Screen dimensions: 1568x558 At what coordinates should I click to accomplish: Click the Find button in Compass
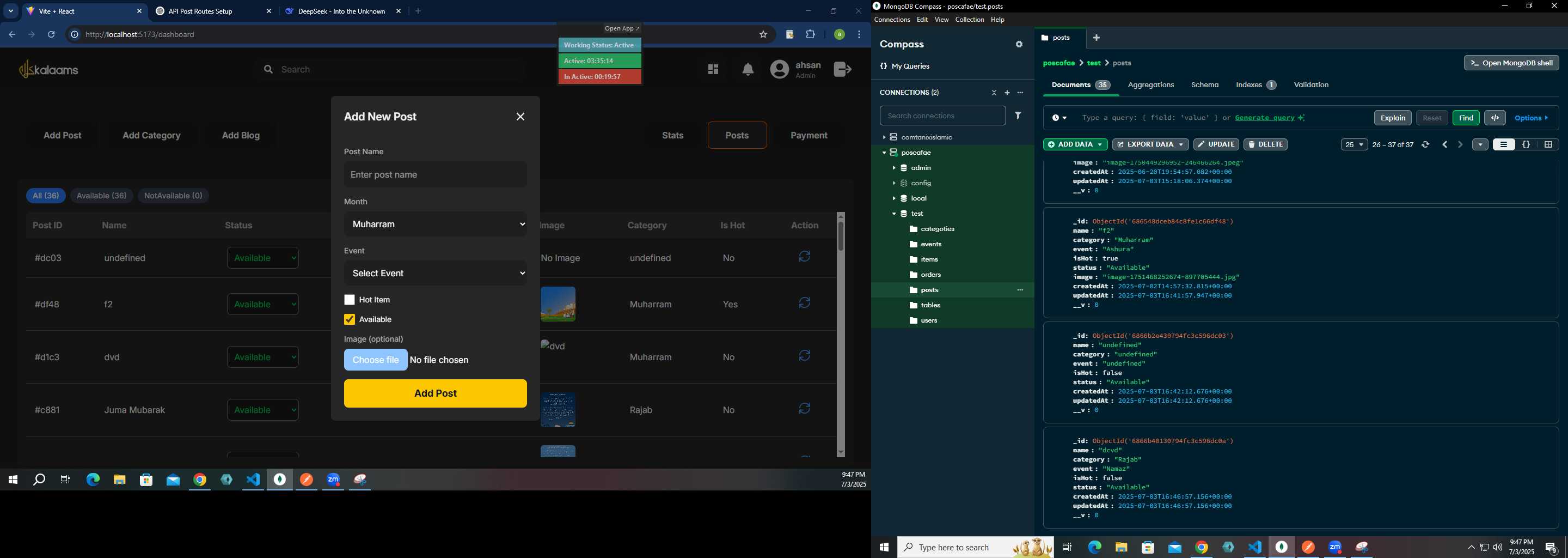pyautogui.click(x=1466, y=118)
